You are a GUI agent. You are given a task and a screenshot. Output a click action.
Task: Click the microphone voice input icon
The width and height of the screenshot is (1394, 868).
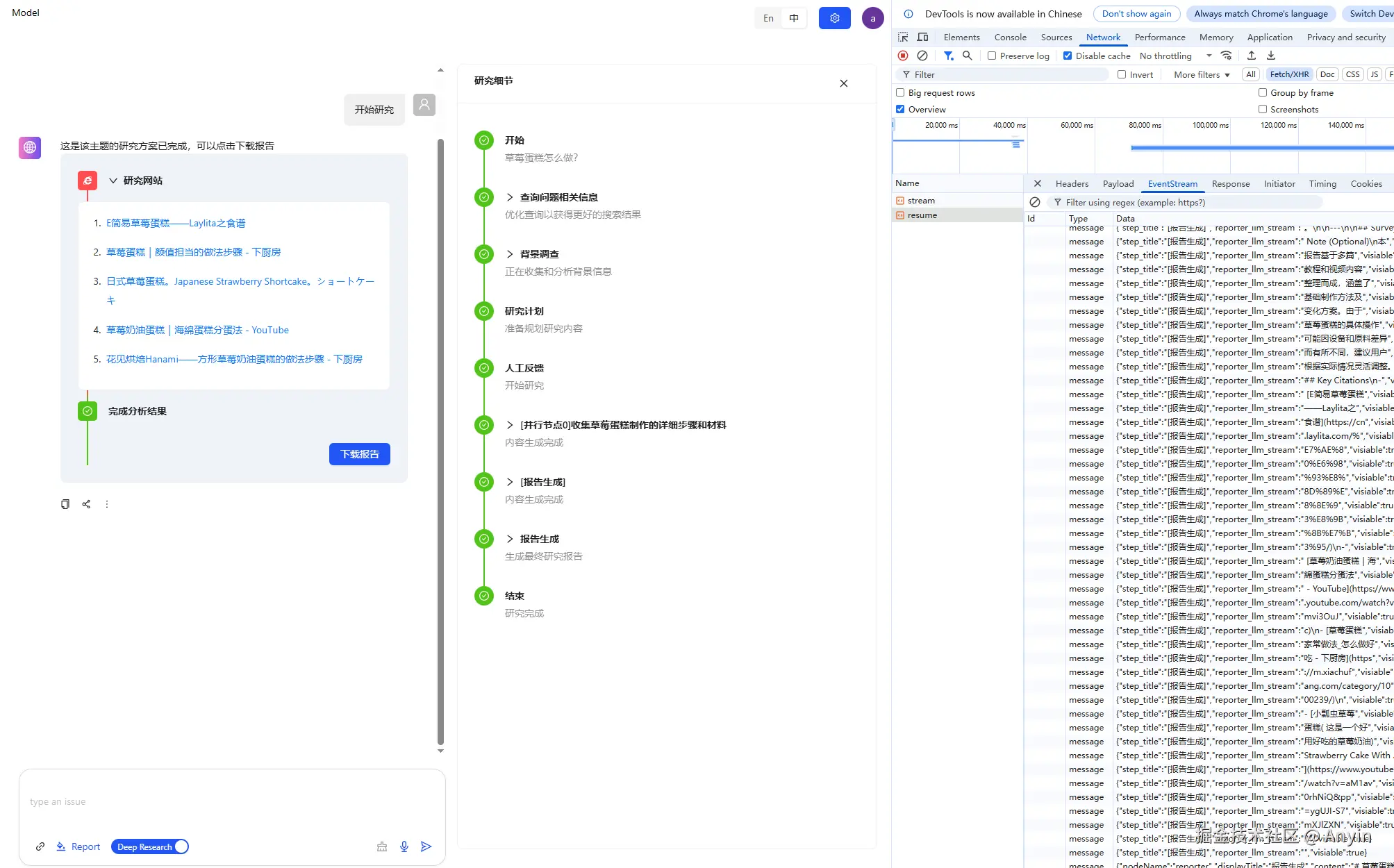404,846
